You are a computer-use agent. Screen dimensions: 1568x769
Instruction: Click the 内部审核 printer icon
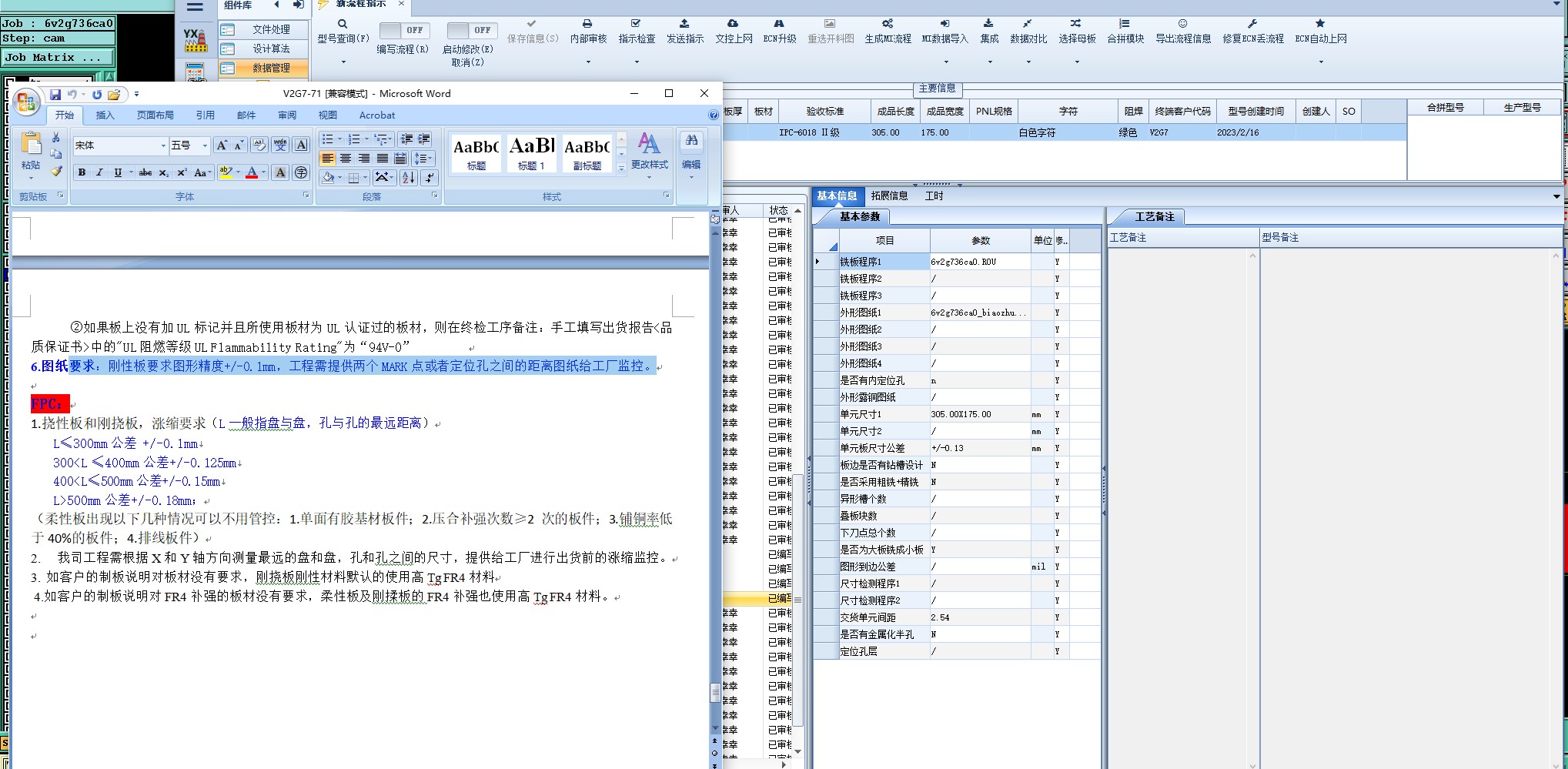click(x=588, y=24)
